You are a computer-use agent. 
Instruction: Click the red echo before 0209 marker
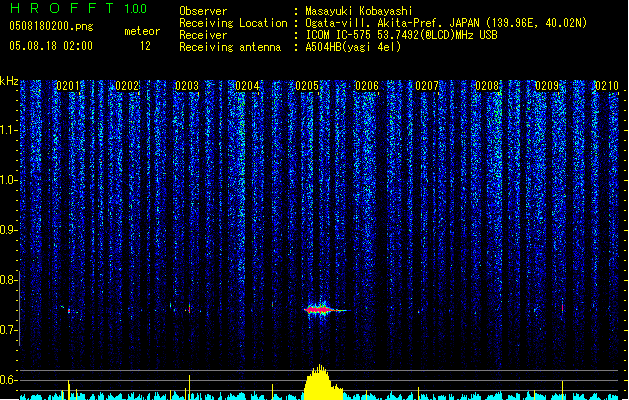coord(562,308)
